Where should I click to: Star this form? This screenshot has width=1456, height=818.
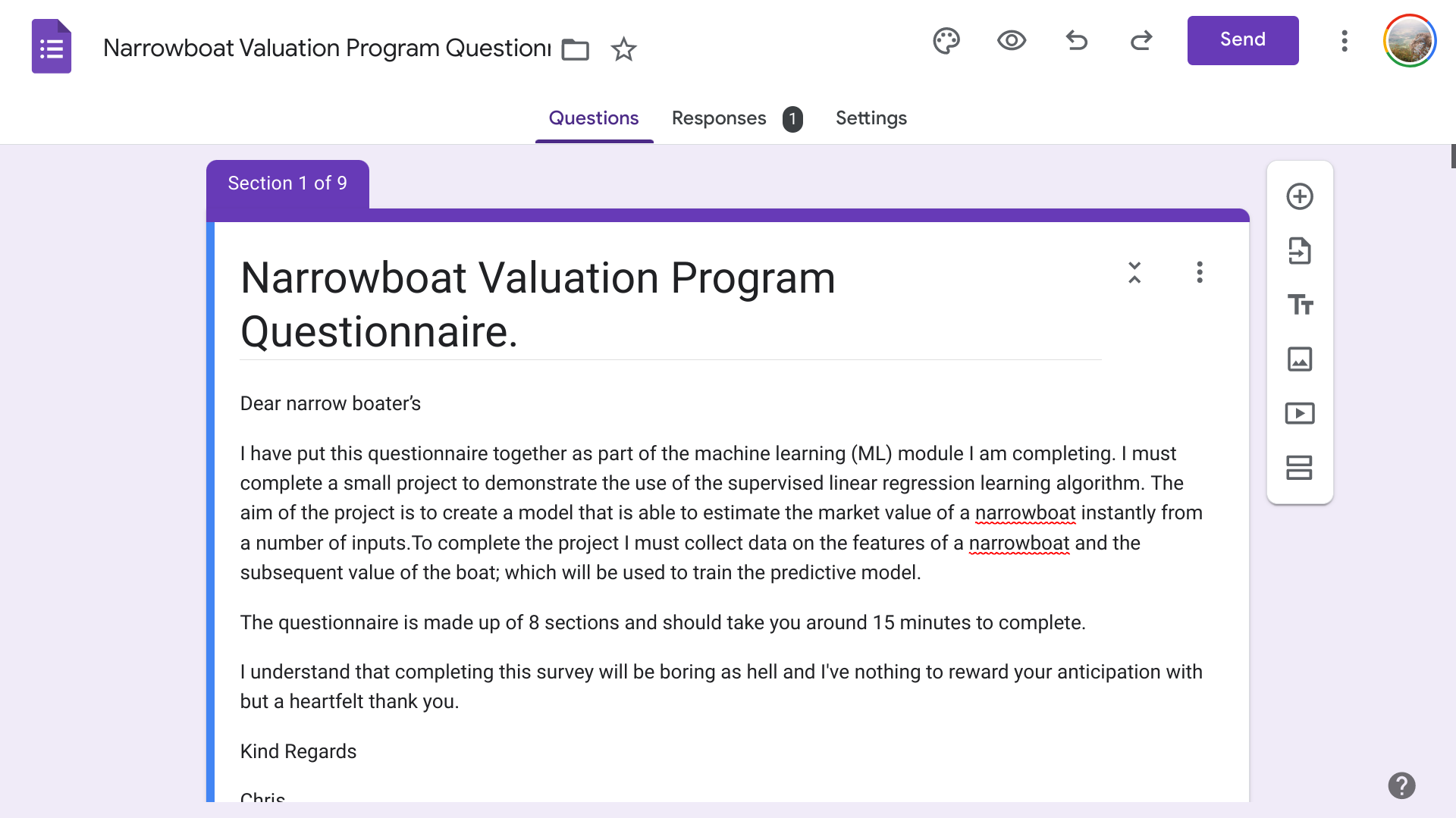coord(623,49)
